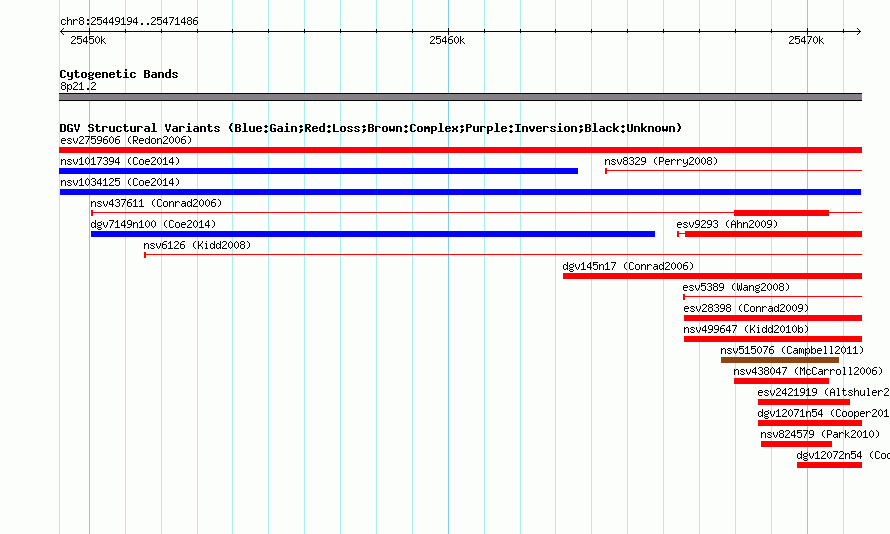Click the 8p21.2 band name label
The width and height of the screenshot is (890, 534).
coord(78,86)
